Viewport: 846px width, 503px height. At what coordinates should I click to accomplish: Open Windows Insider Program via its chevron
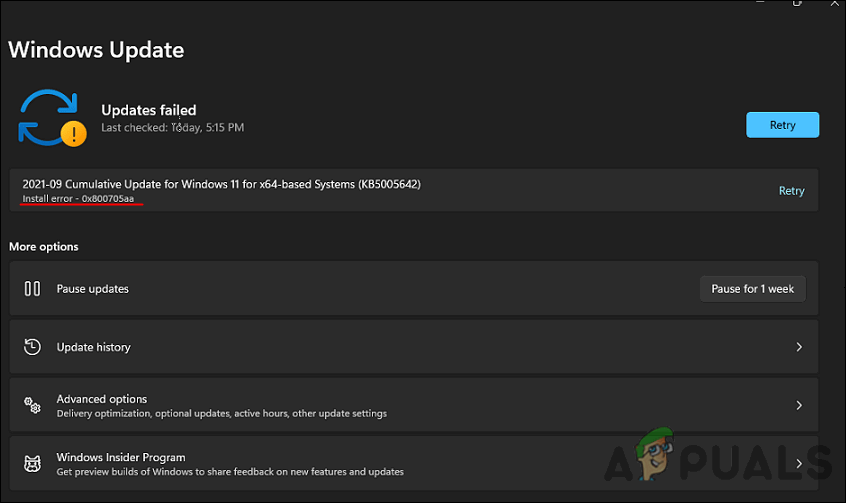(798, 464)
